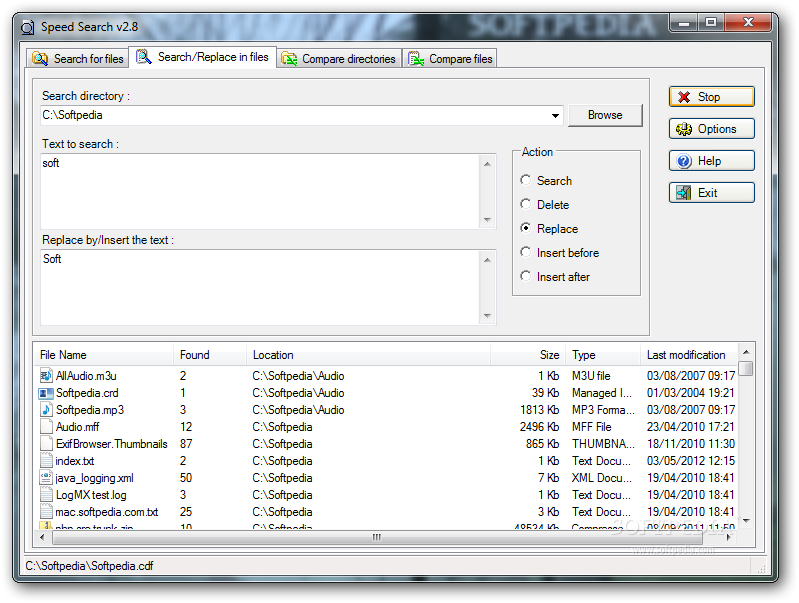
Task: Click the Search for files tab icon
Action: pos(40,59)
